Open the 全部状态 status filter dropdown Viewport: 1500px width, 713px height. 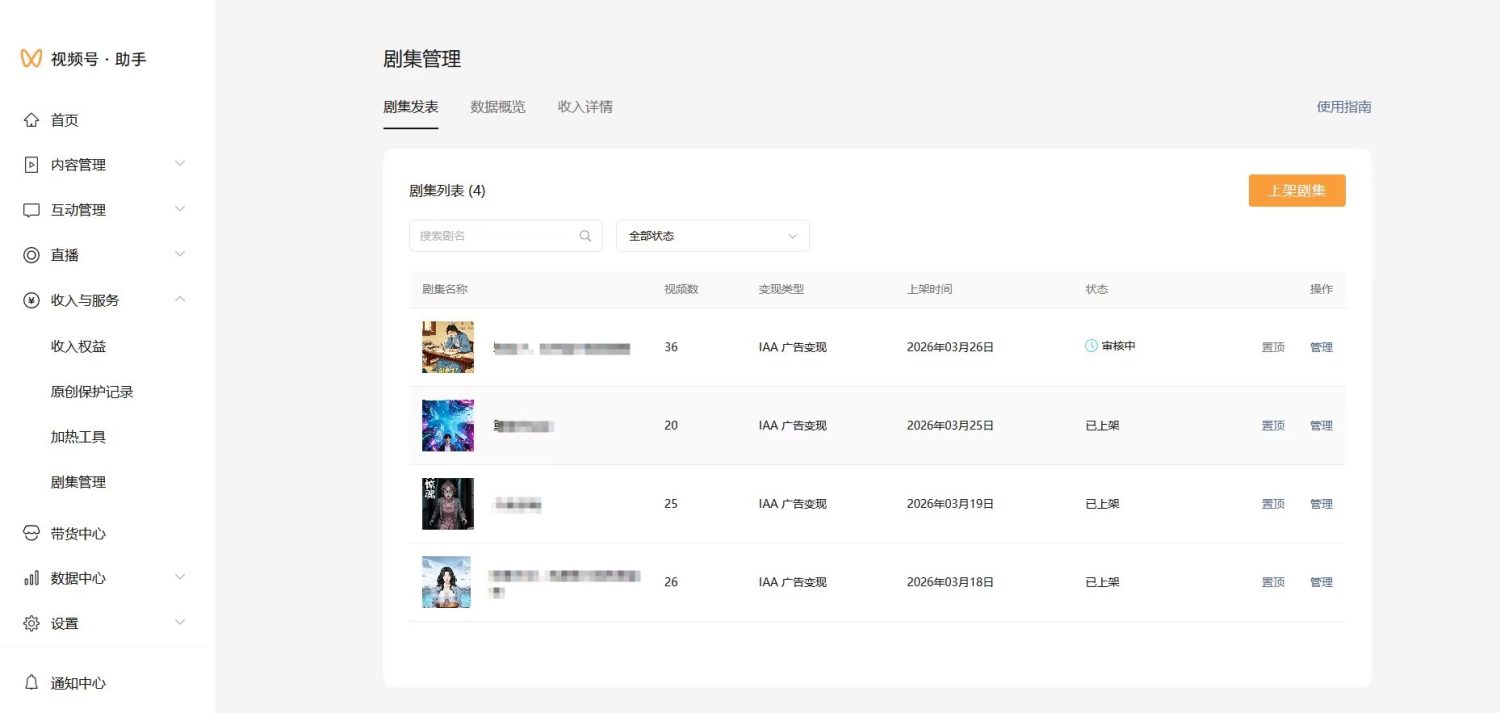[x=712, y=235]
